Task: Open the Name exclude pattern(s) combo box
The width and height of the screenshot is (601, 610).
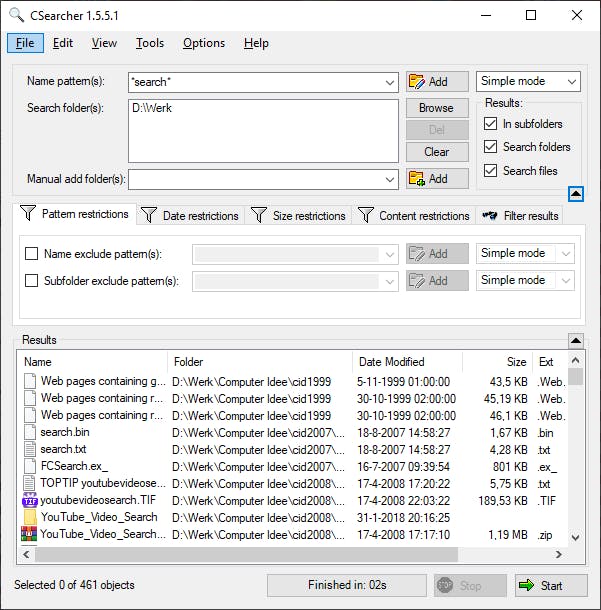Action: pos(295,254)
